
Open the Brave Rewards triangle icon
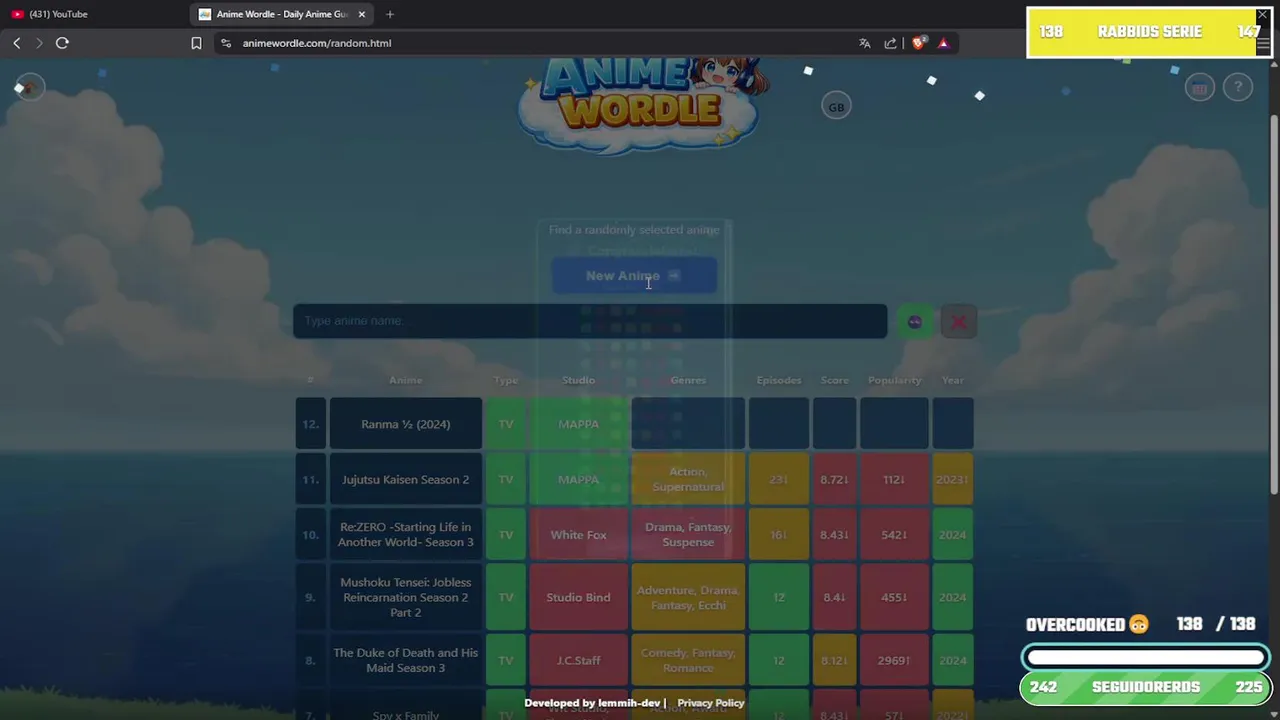tap(943, 43)
